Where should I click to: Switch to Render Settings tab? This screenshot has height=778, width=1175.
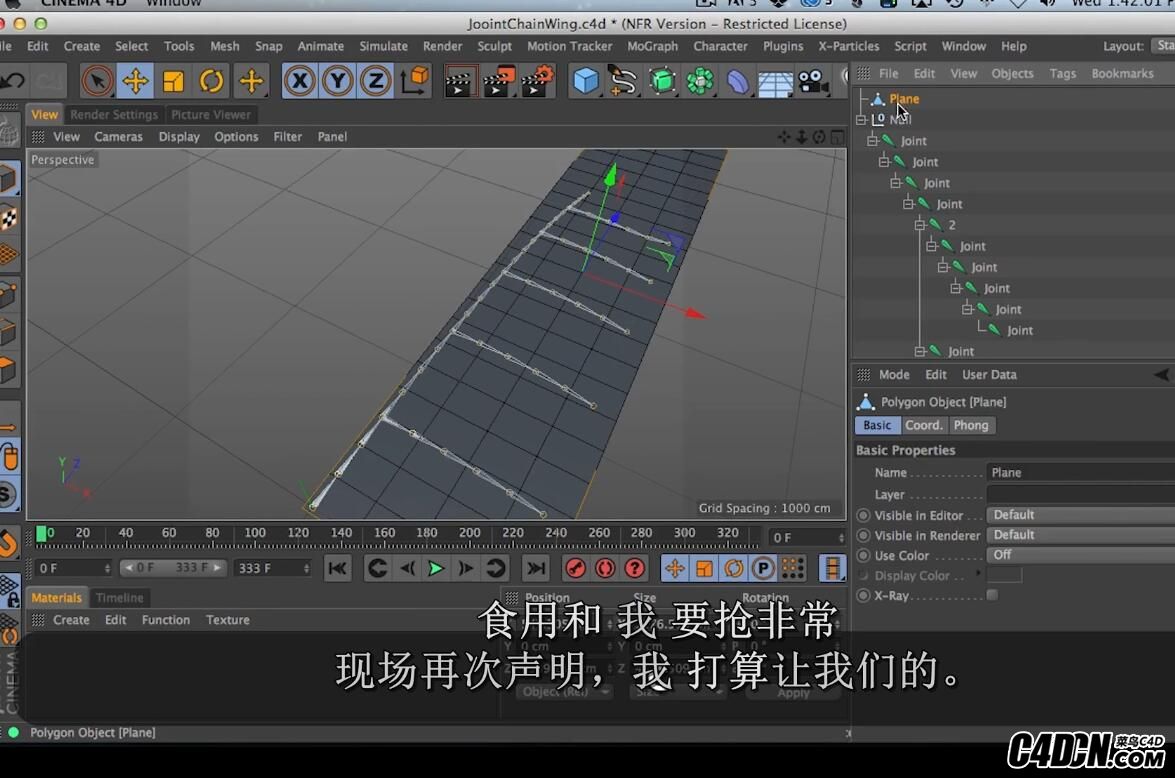(114, 115)
